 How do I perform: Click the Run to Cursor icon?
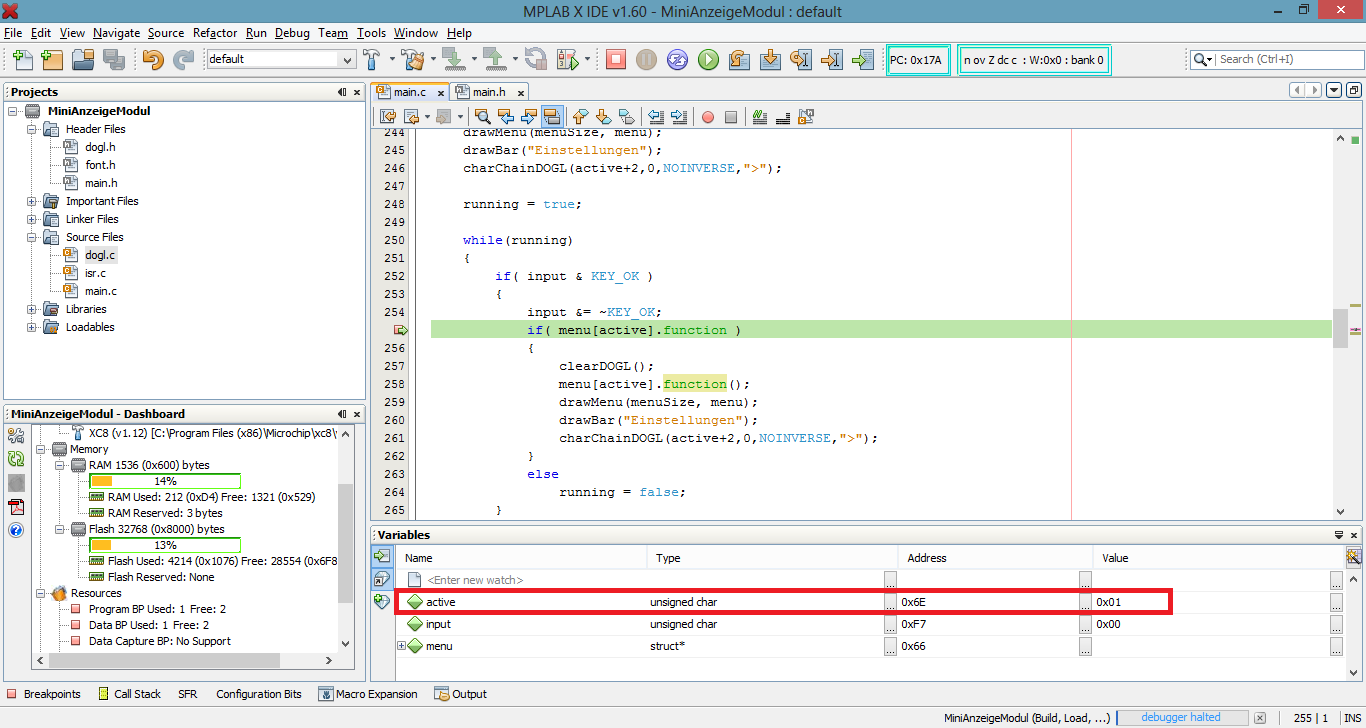click(800, 59)
